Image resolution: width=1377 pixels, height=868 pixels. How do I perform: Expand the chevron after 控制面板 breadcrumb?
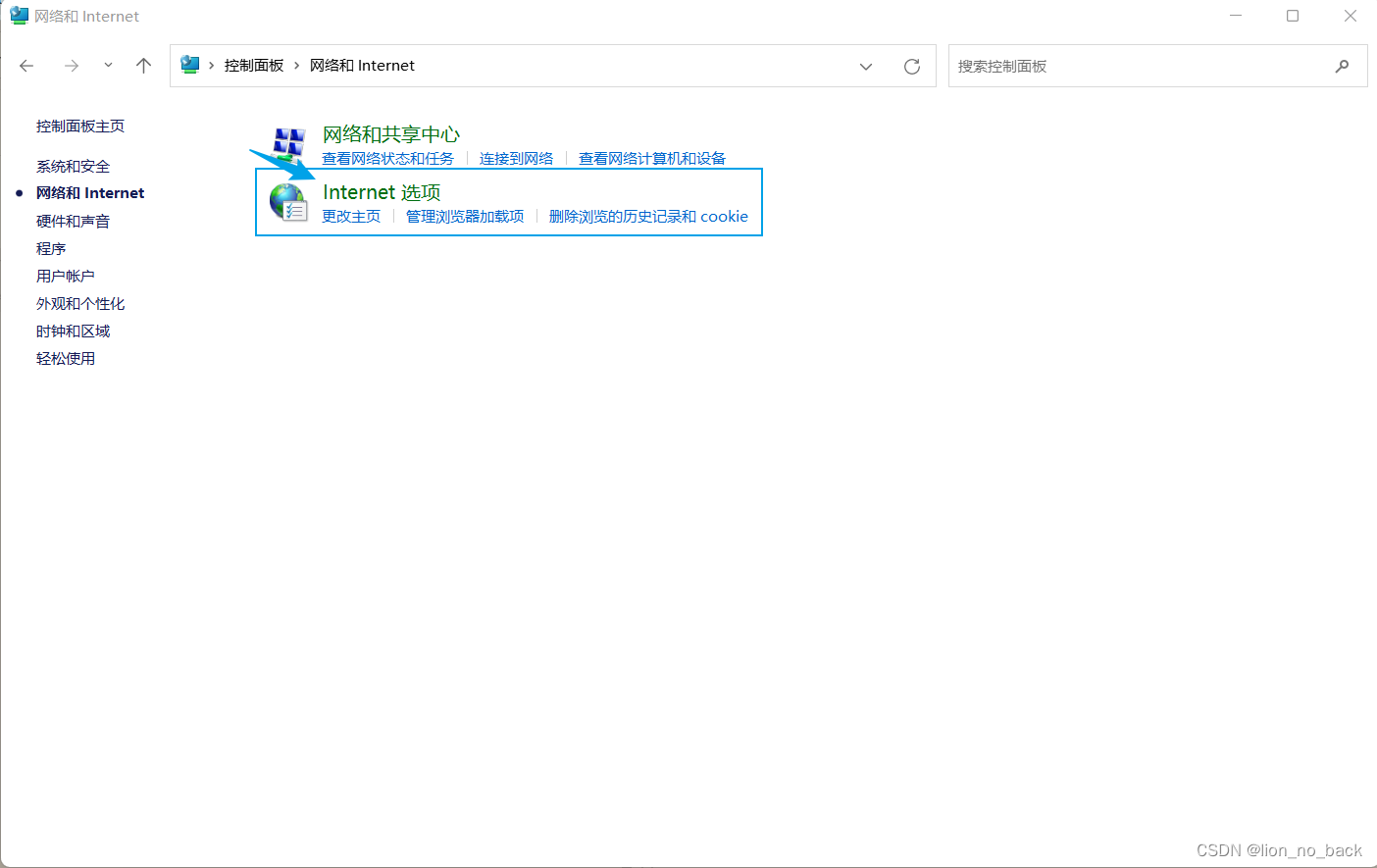pyautogui.click(x=296, y=66)
